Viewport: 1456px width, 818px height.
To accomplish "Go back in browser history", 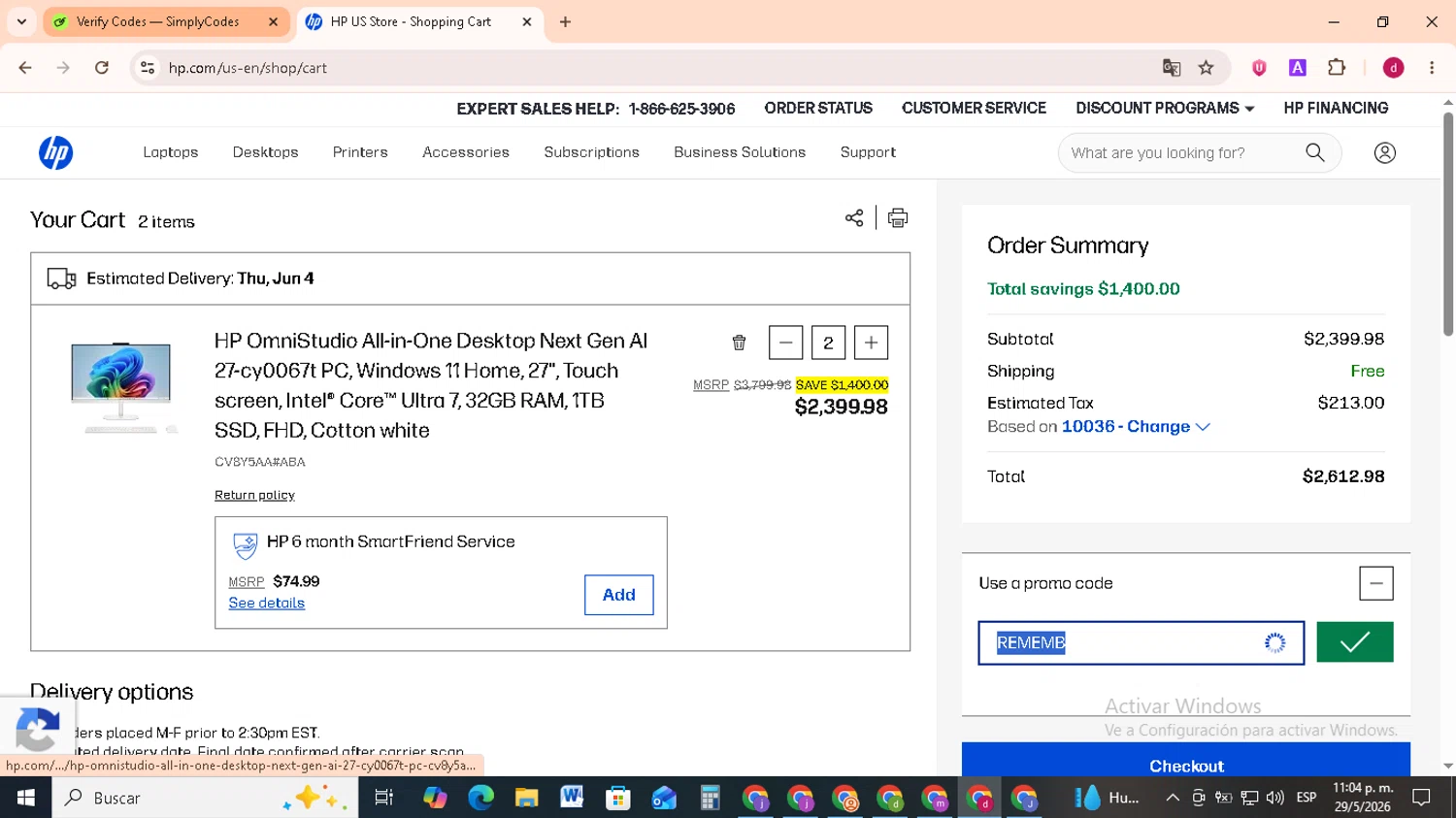I will tap(25, 68).
